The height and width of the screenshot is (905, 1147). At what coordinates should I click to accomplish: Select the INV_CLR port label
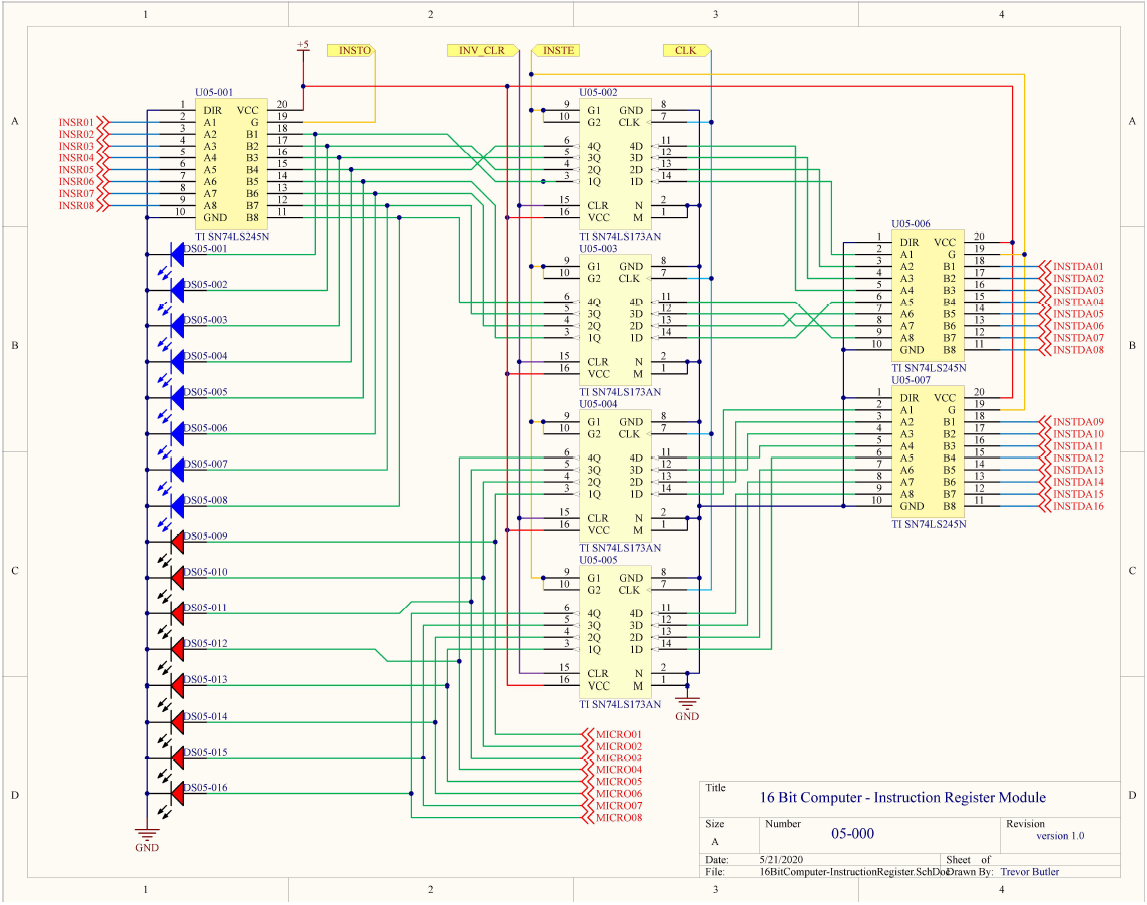click(481, 50)
